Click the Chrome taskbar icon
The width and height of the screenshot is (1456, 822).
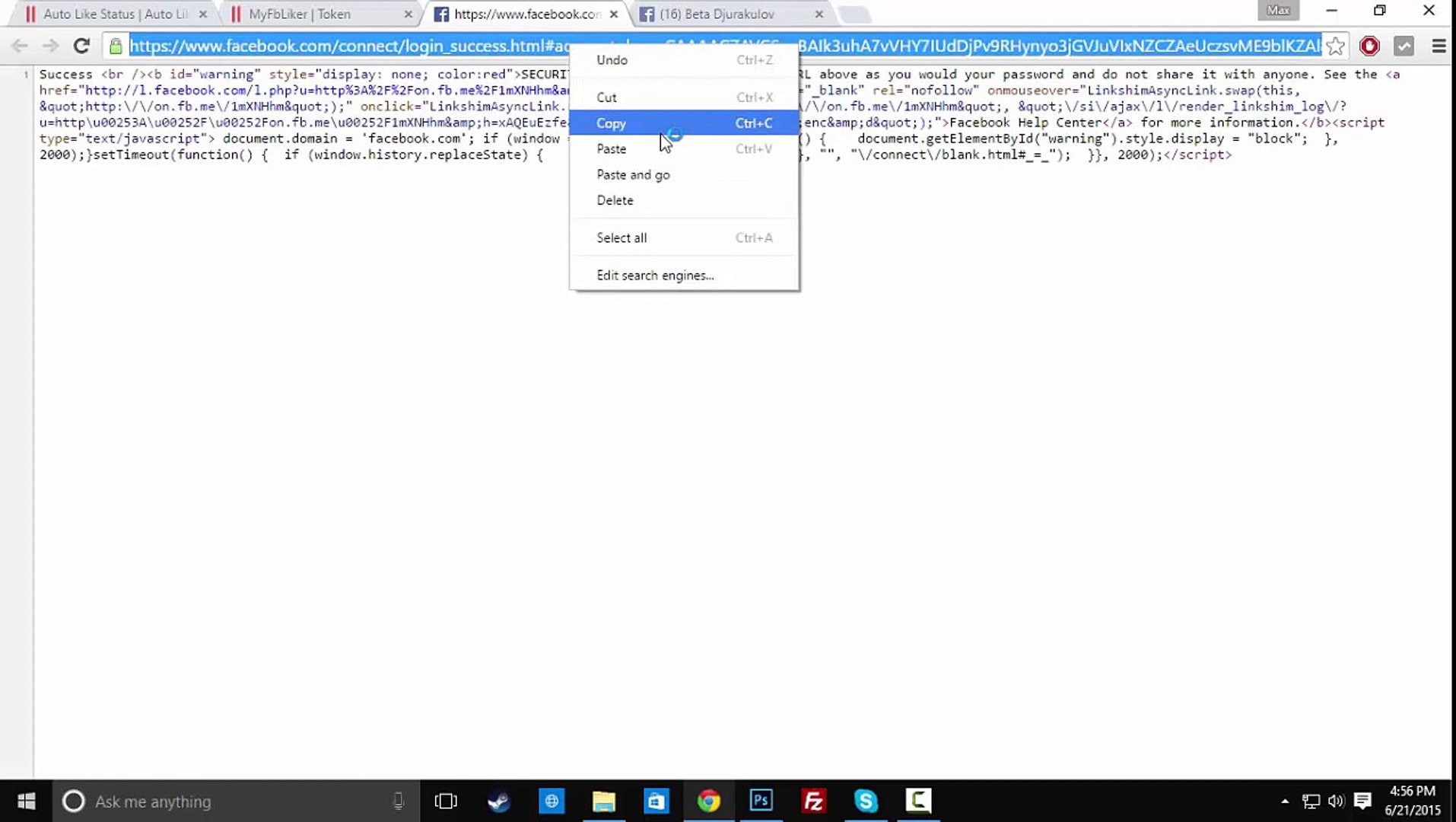[x=708, y=801]
